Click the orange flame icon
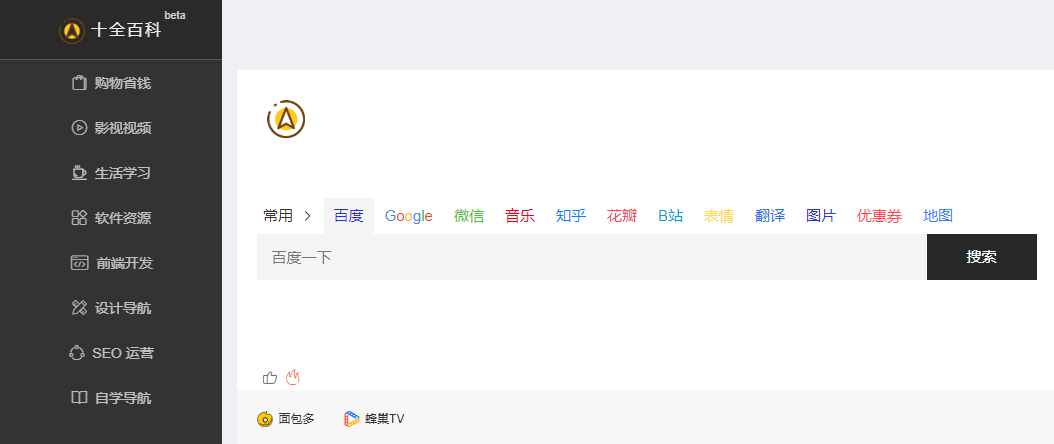Screen dimensions: 1054x444 pyautogui.click(x=292, y=378)
